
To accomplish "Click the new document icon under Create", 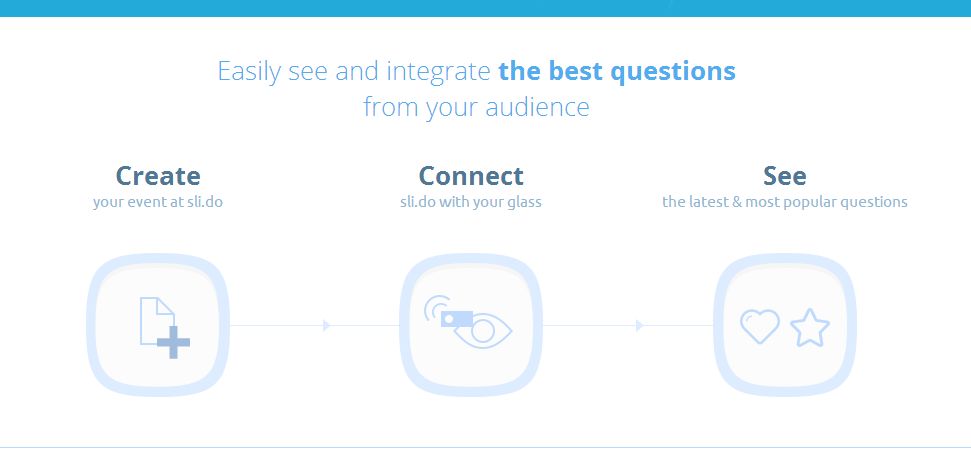I will [155, 318].
